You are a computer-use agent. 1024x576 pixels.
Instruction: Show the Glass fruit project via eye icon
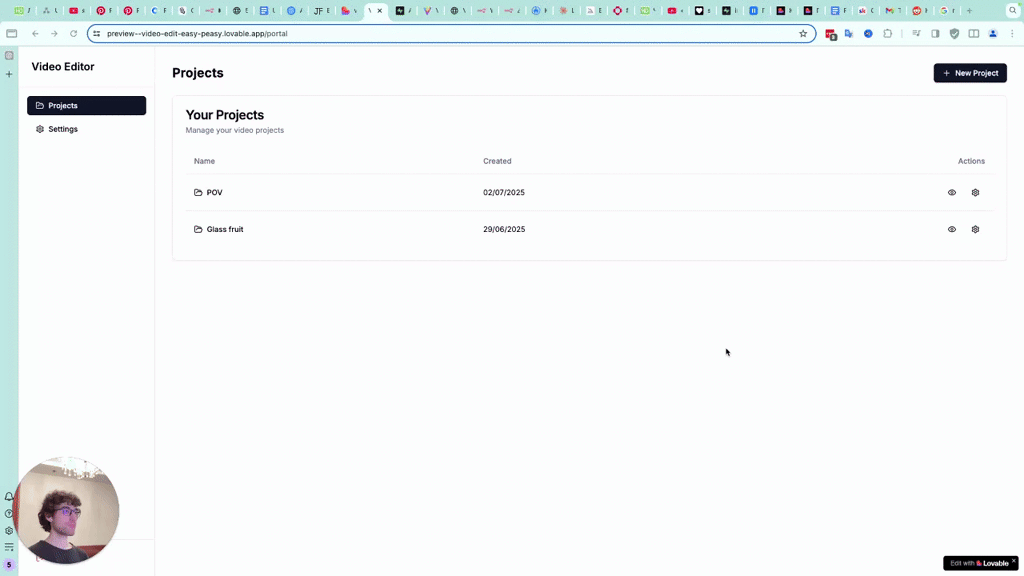click(951, 229)
